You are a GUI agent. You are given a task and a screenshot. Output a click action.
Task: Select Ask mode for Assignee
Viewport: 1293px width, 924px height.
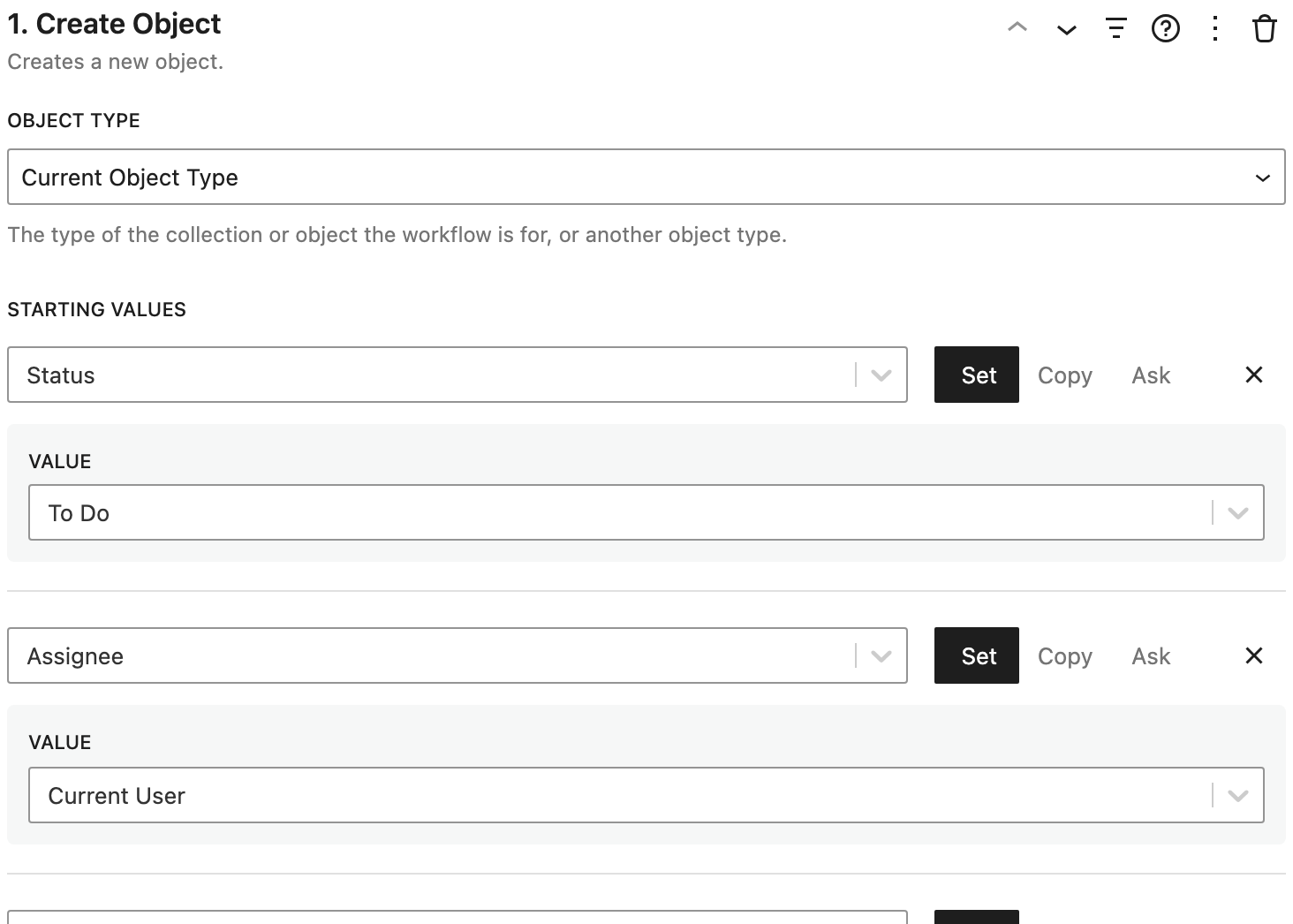1151,656
